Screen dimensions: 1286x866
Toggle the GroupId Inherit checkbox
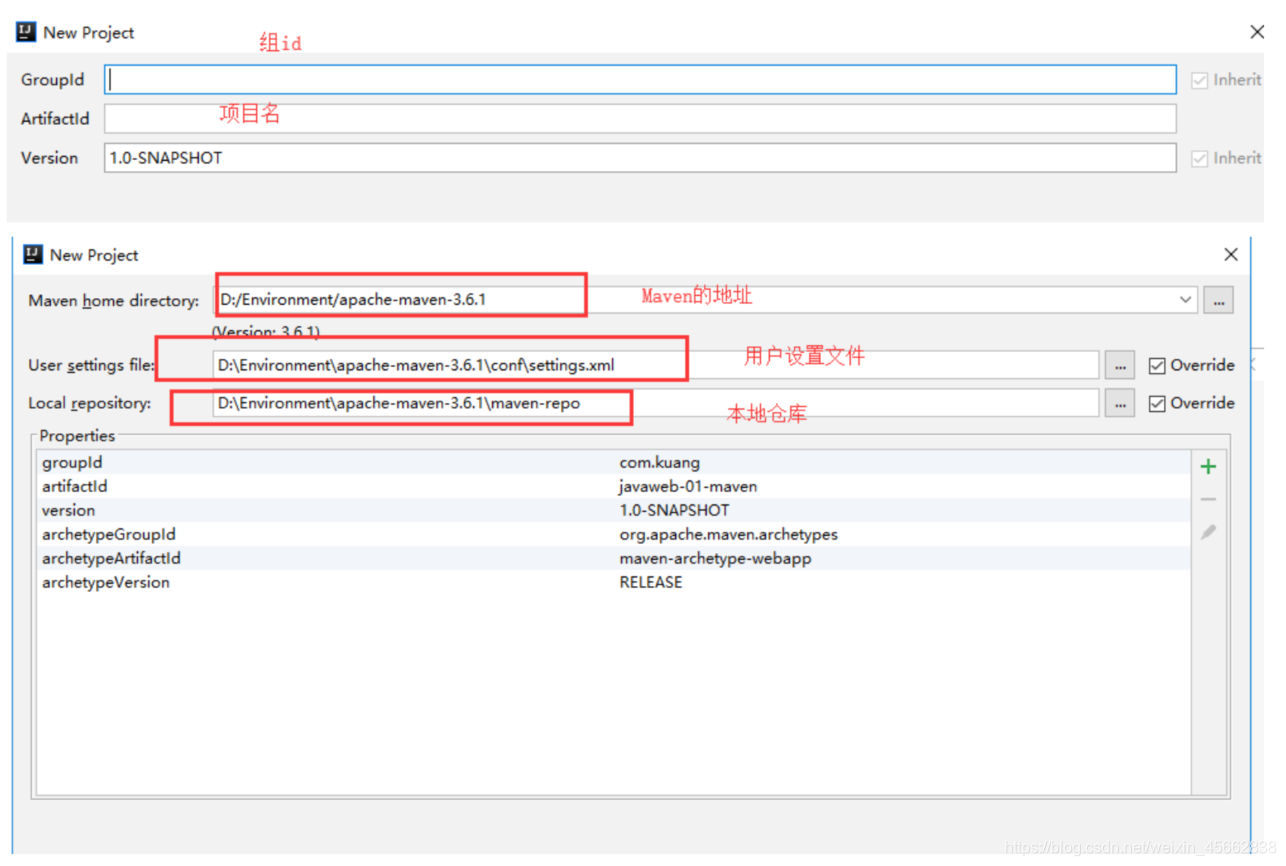tap(1200, 81)
